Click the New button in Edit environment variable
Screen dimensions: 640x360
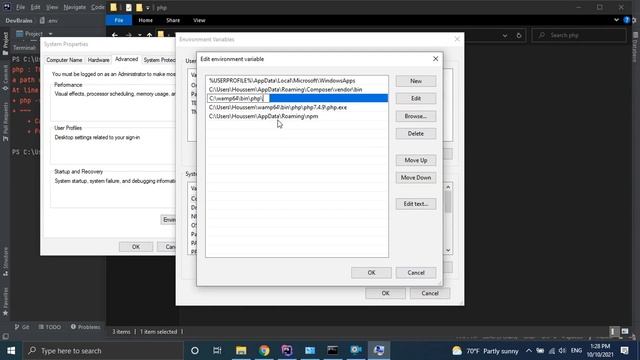point(416,81)
